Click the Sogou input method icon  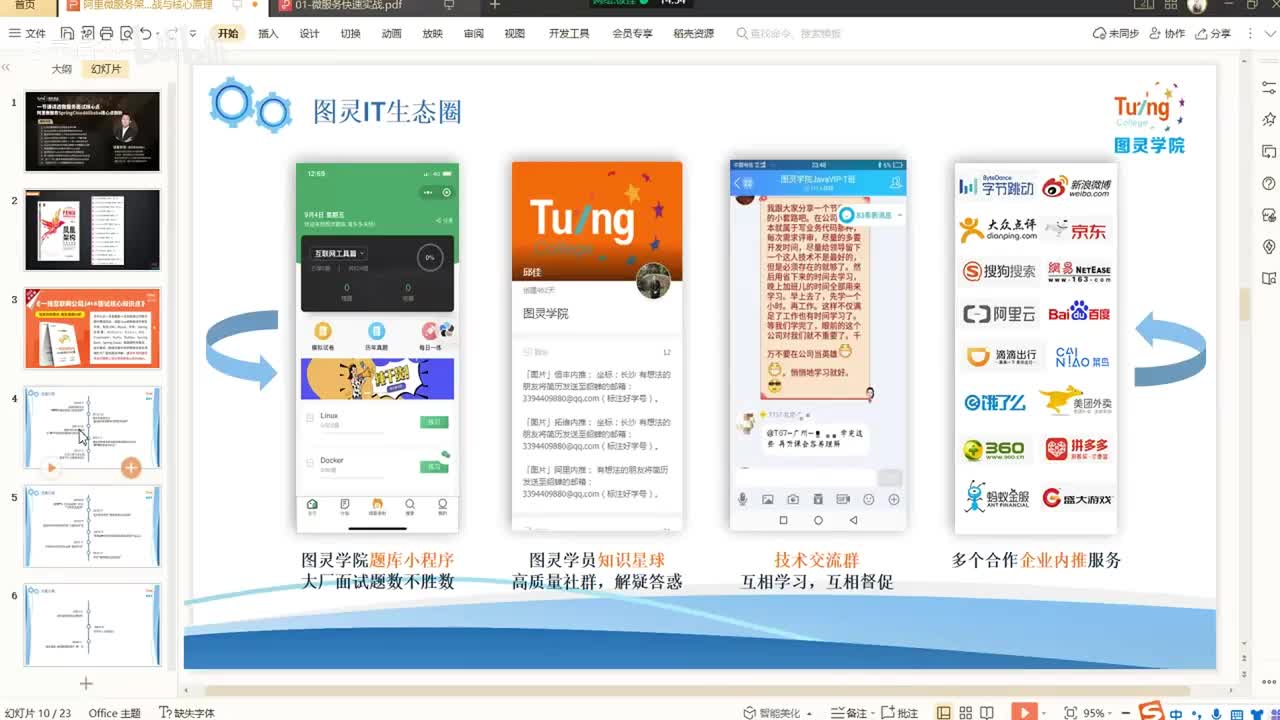click(1152, 711)
